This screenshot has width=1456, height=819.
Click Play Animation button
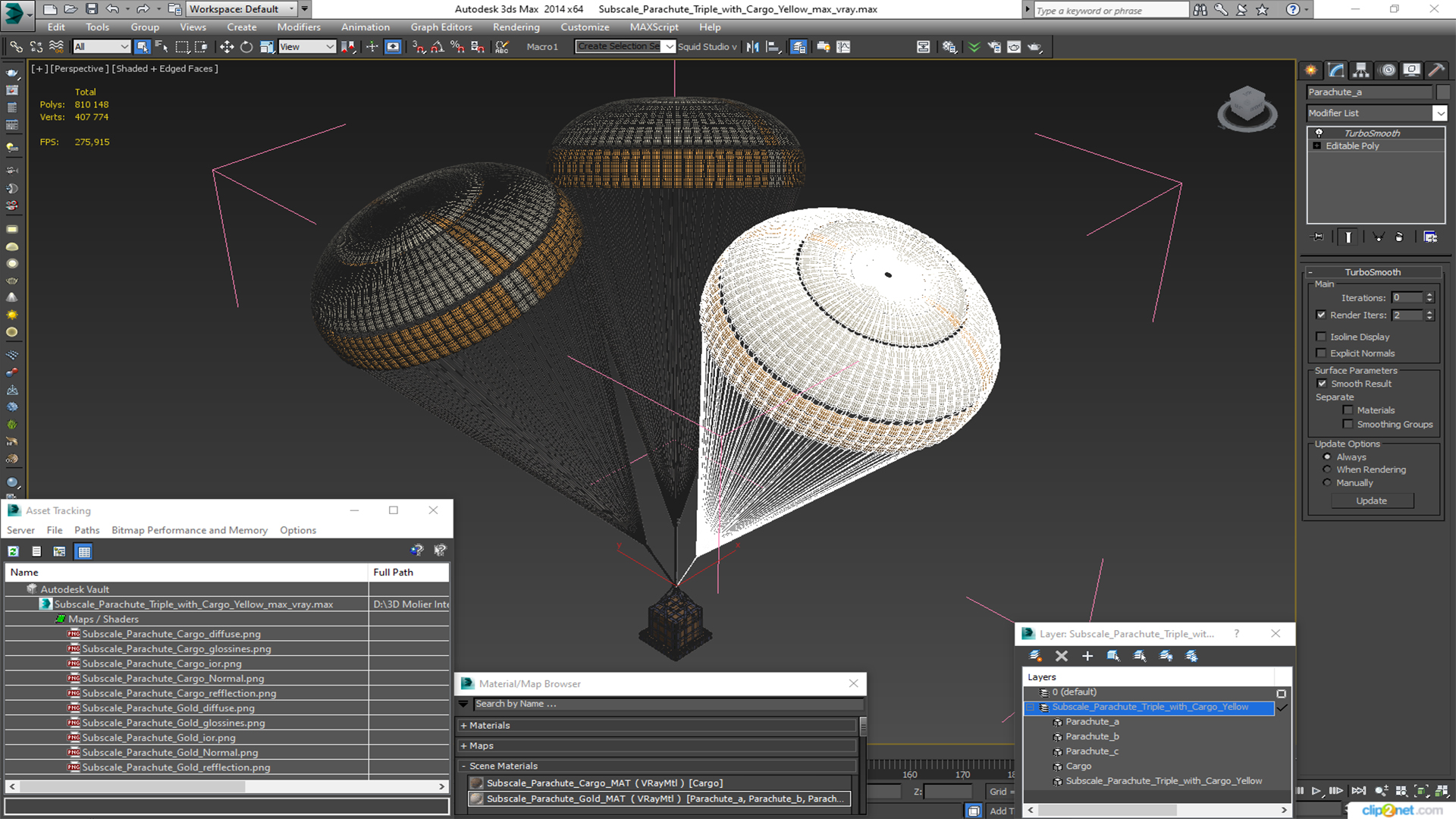click(1316, 791)
